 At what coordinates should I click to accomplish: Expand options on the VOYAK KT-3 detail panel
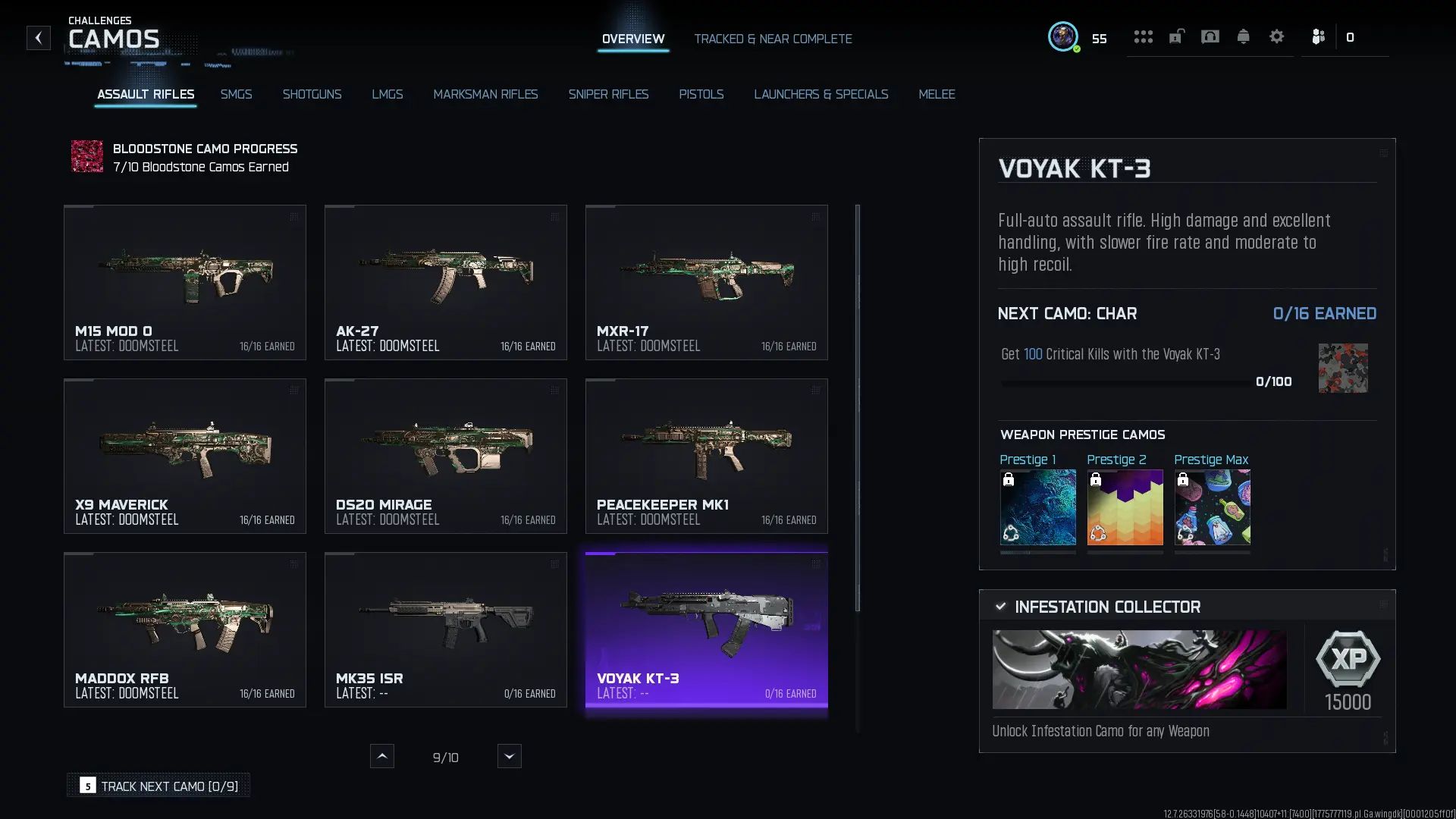(x=1383, y=153)
